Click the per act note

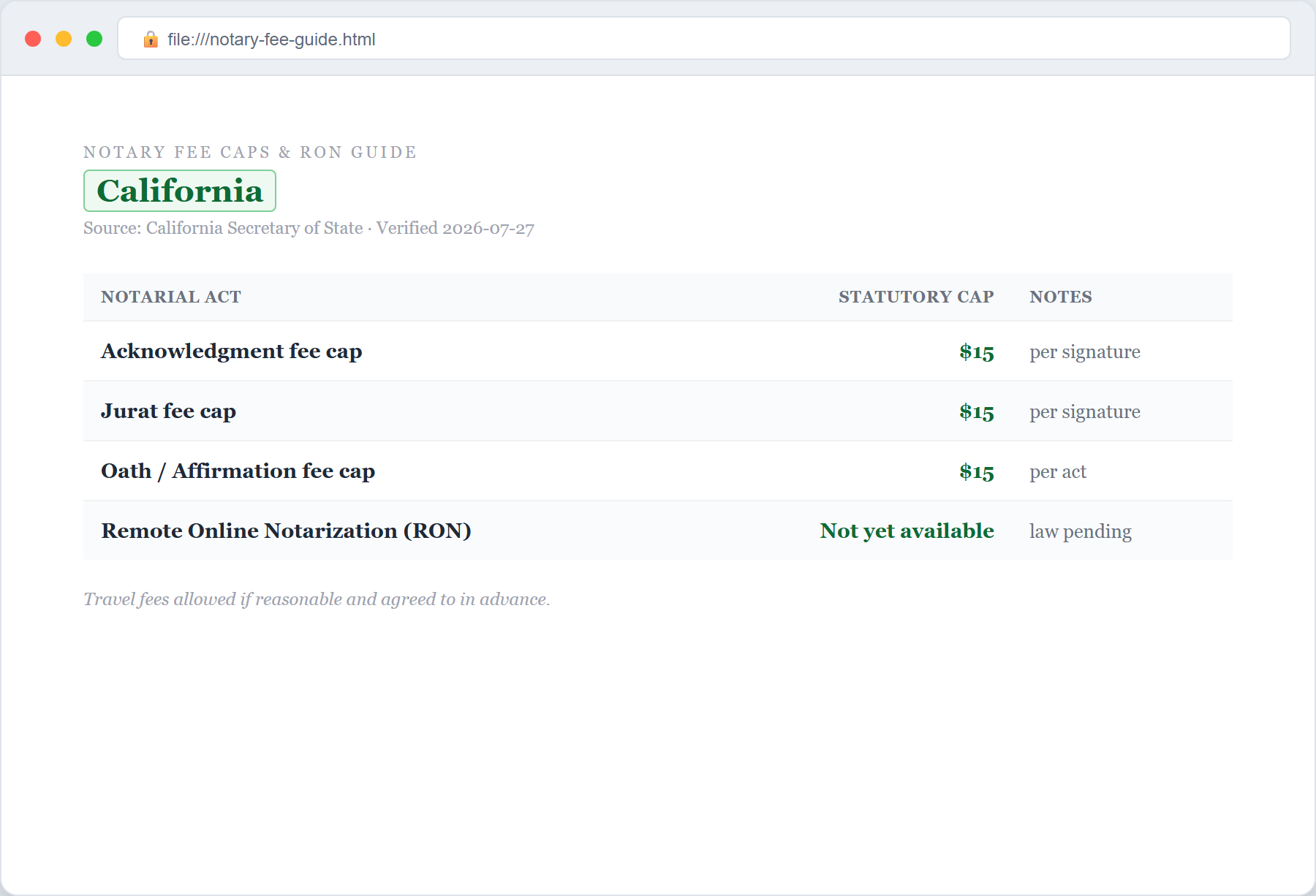[1058, 472]
